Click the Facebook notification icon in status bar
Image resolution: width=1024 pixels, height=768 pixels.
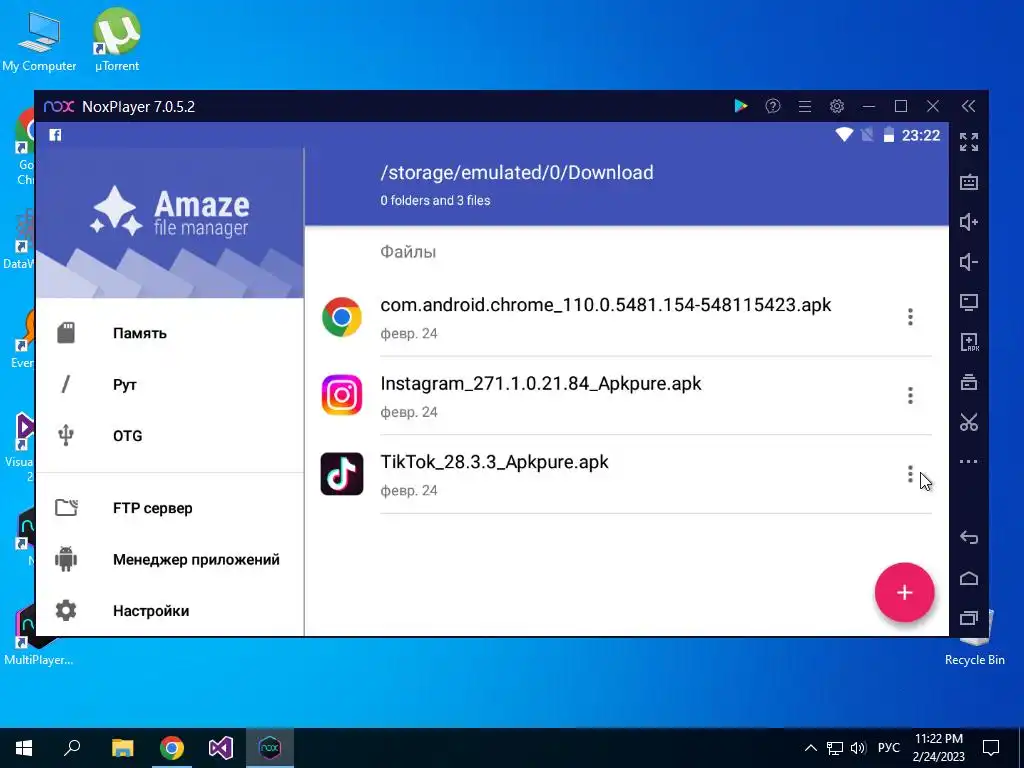(x=56, y=135)
